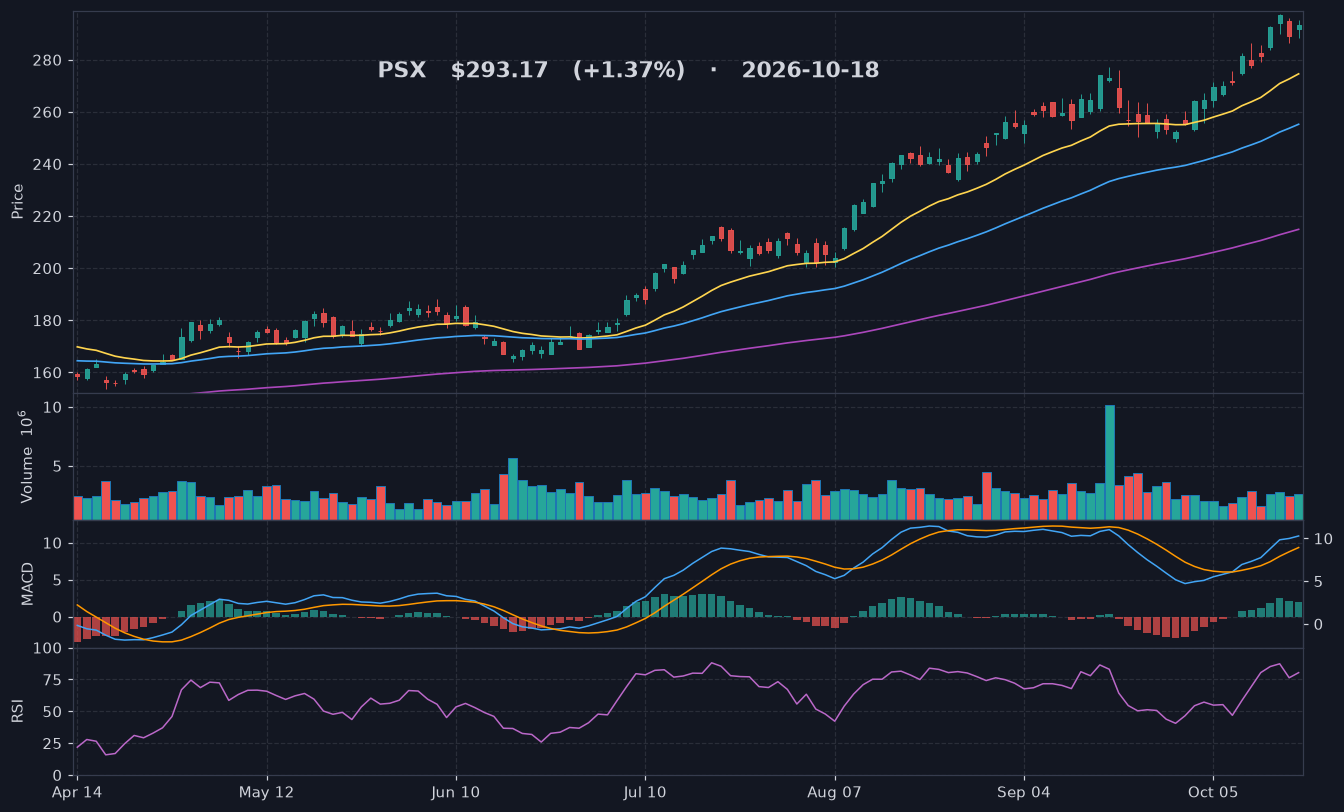This screenshot has height=812, width=1344.
Task: Click the RSI 75 tick label
Action: (x=52, y=680)
